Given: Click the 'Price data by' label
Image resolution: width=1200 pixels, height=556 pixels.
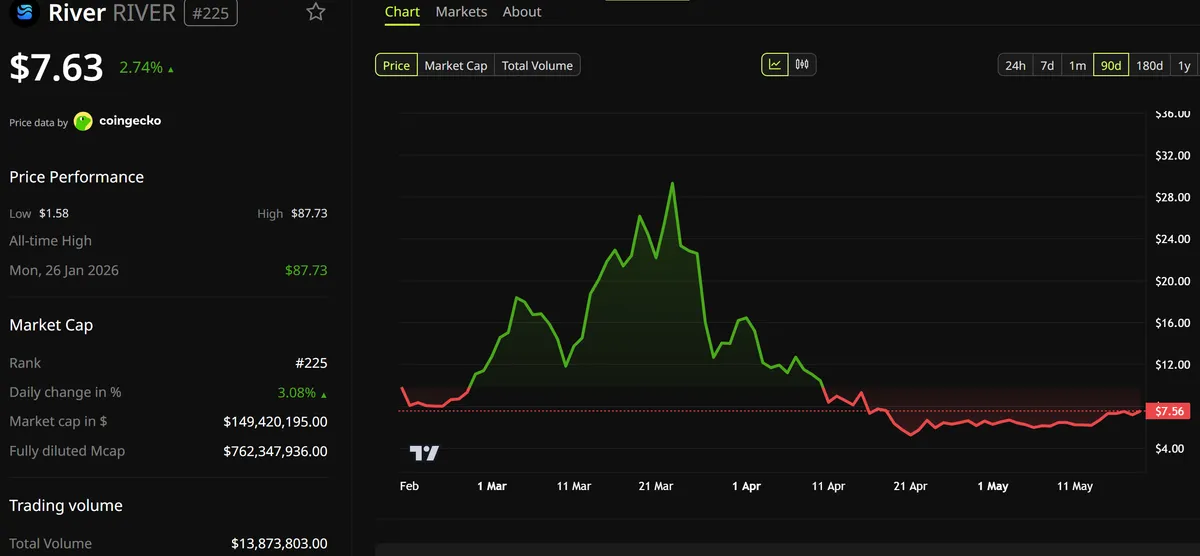Looking at the screenshot, I should (39, 123).
